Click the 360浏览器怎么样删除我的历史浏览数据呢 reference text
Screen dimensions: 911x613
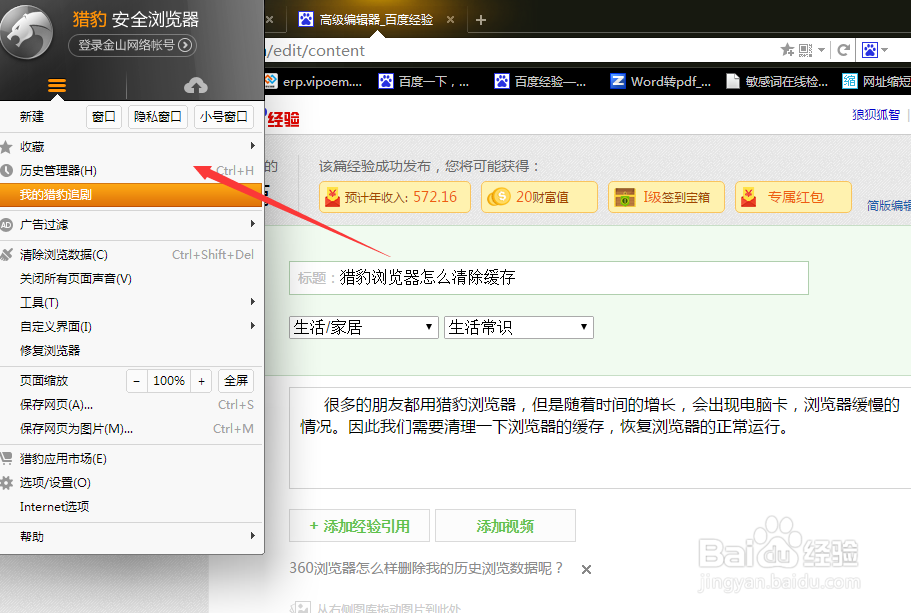click(426, 568)
